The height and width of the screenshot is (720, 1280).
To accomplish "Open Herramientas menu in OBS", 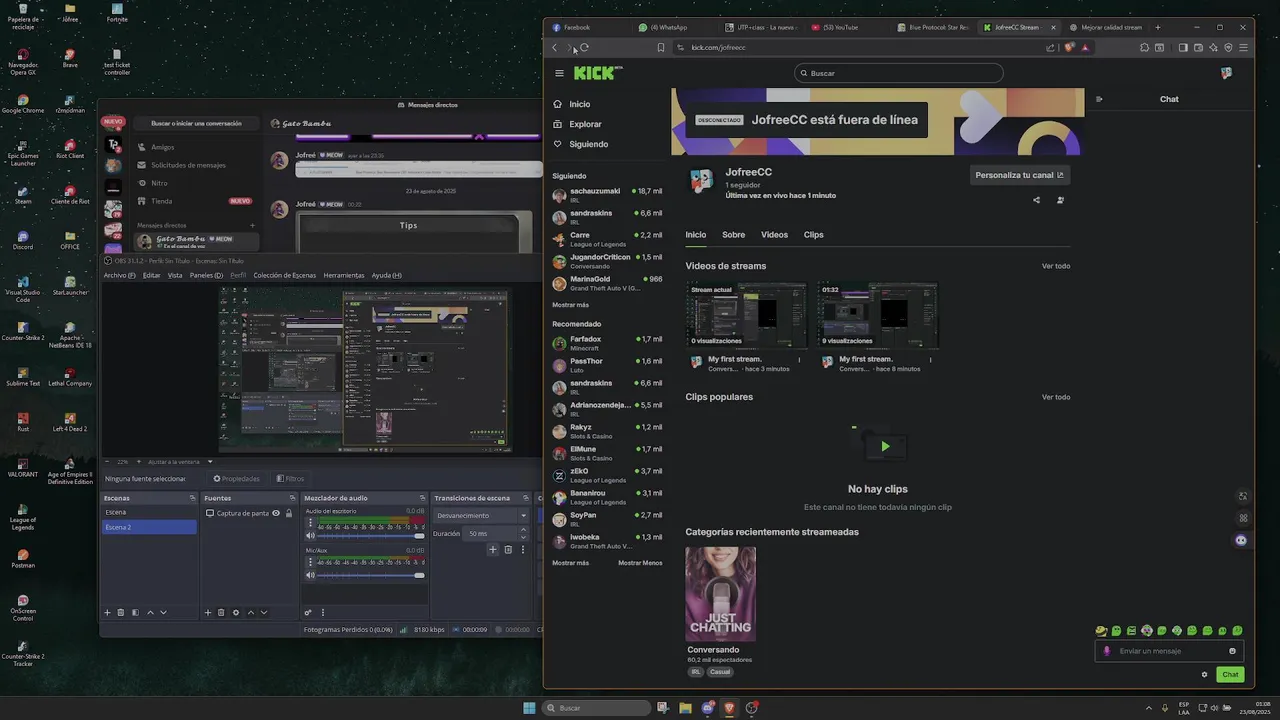I will point(343,275).
